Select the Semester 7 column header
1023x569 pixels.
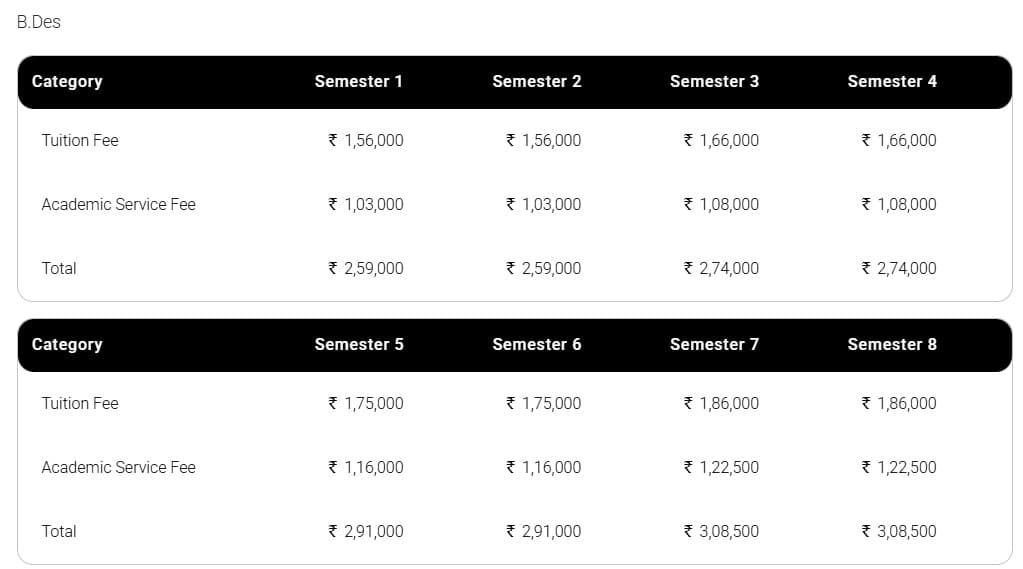714,344
